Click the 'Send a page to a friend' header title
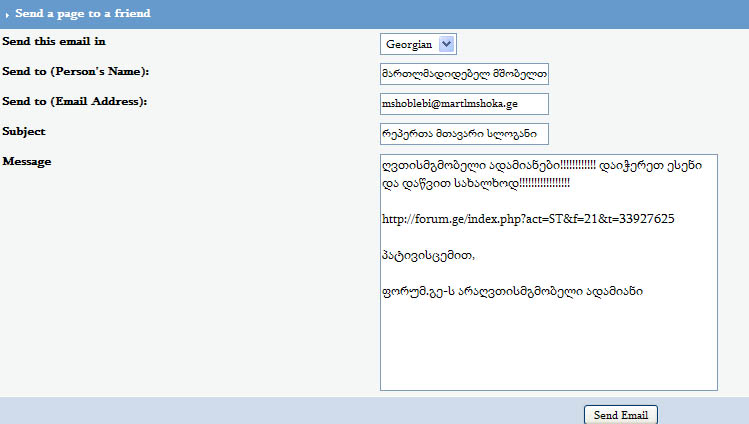The height and width of the screenshot is (424, 749). 83,13
